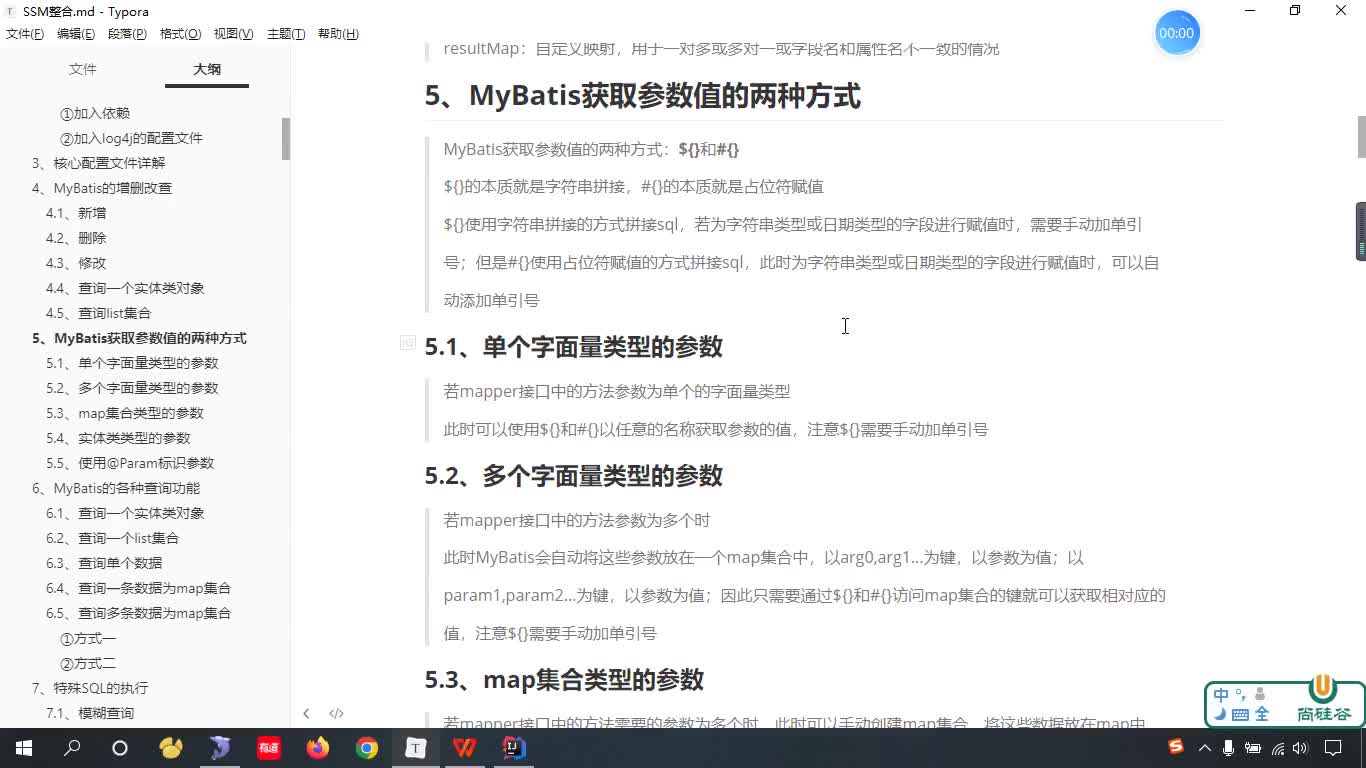This screenshot has height=768, width=1366.
Task: Open the 文件(F) menu
Action: 25,34
